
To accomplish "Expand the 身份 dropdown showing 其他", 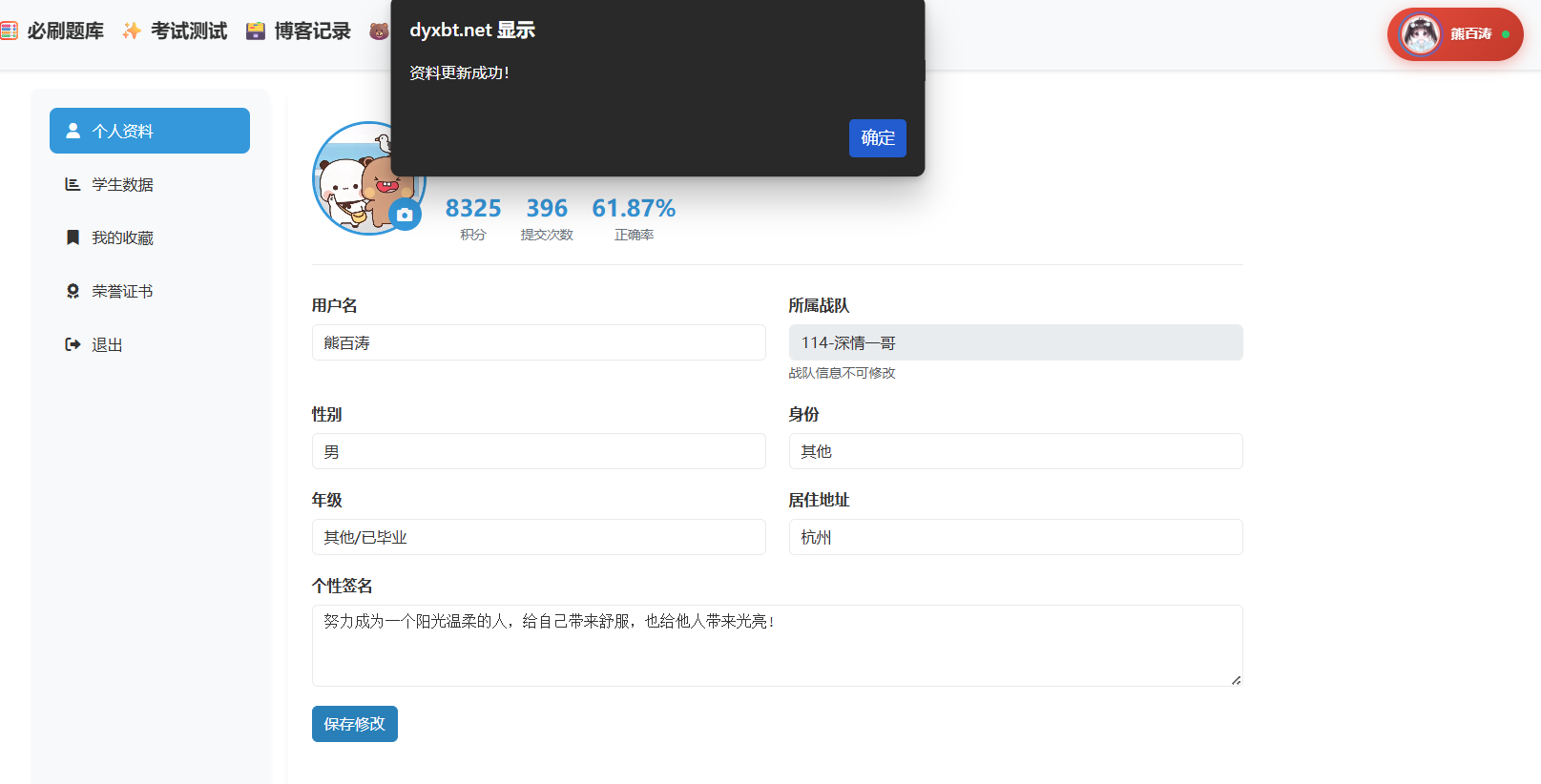I will [x=1015, y=451].
